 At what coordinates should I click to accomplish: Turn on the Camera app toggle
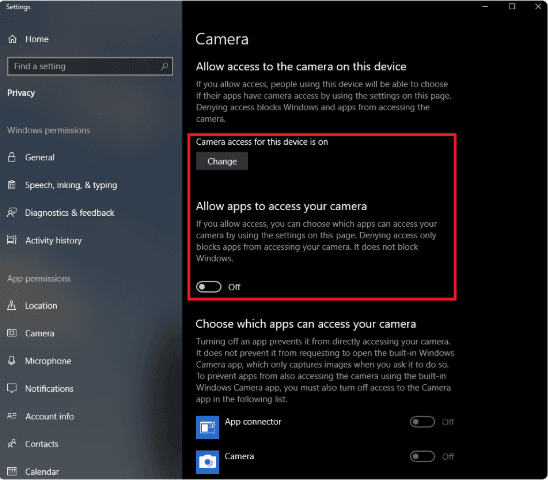pos(422,456)
